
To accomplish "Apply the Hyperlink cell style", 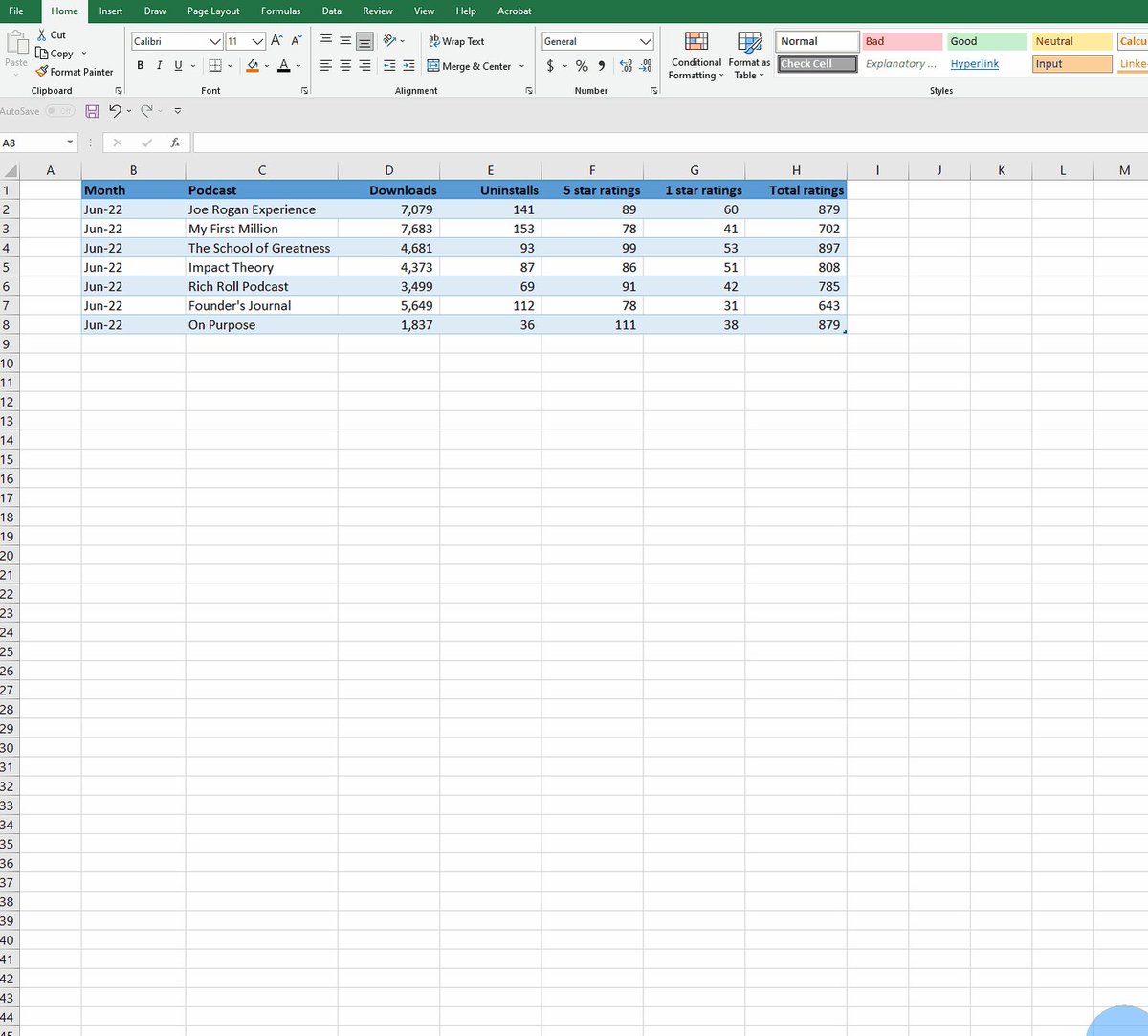I will pos(986,64).
